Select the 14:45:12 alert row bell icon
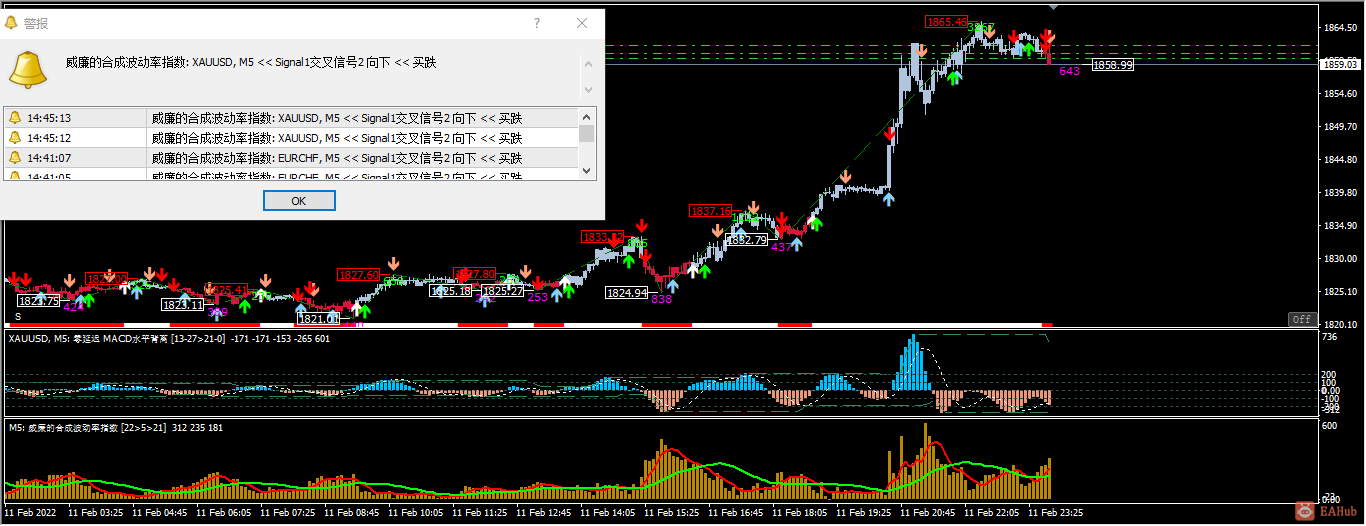 click(x=15, y=138)
